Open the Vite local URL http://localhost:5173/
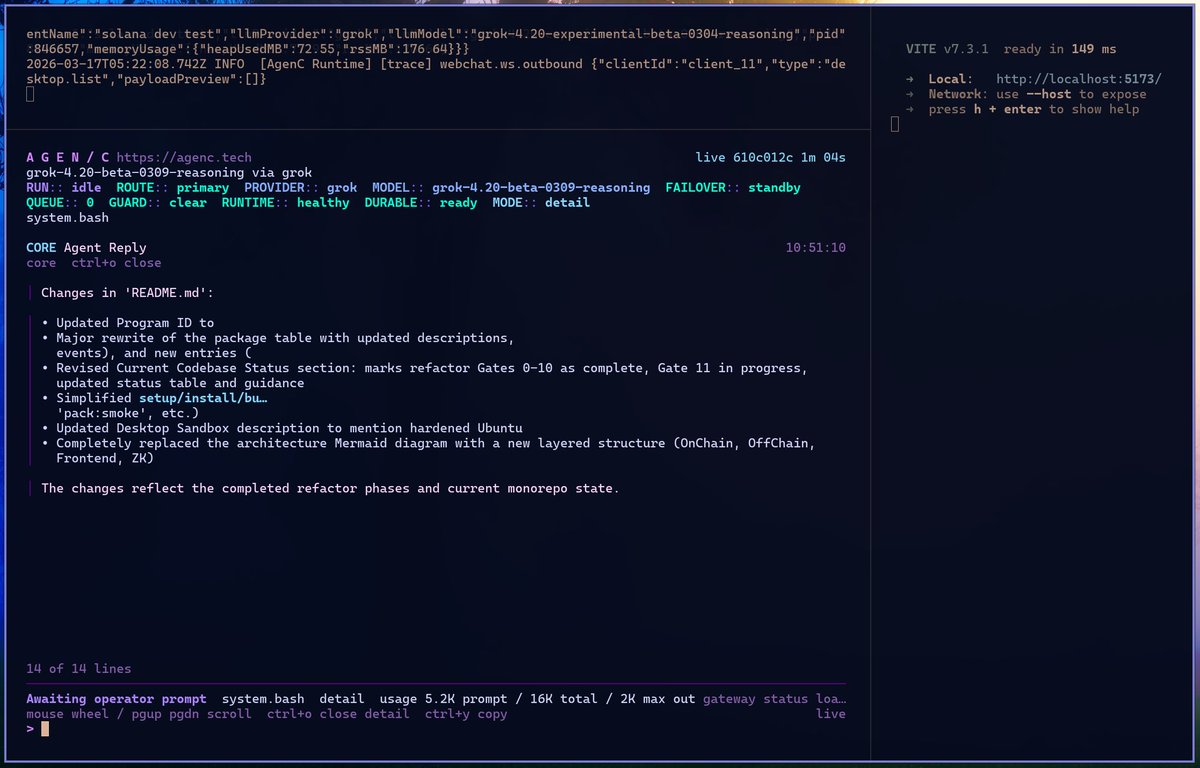 click(x=1079, y=79)
